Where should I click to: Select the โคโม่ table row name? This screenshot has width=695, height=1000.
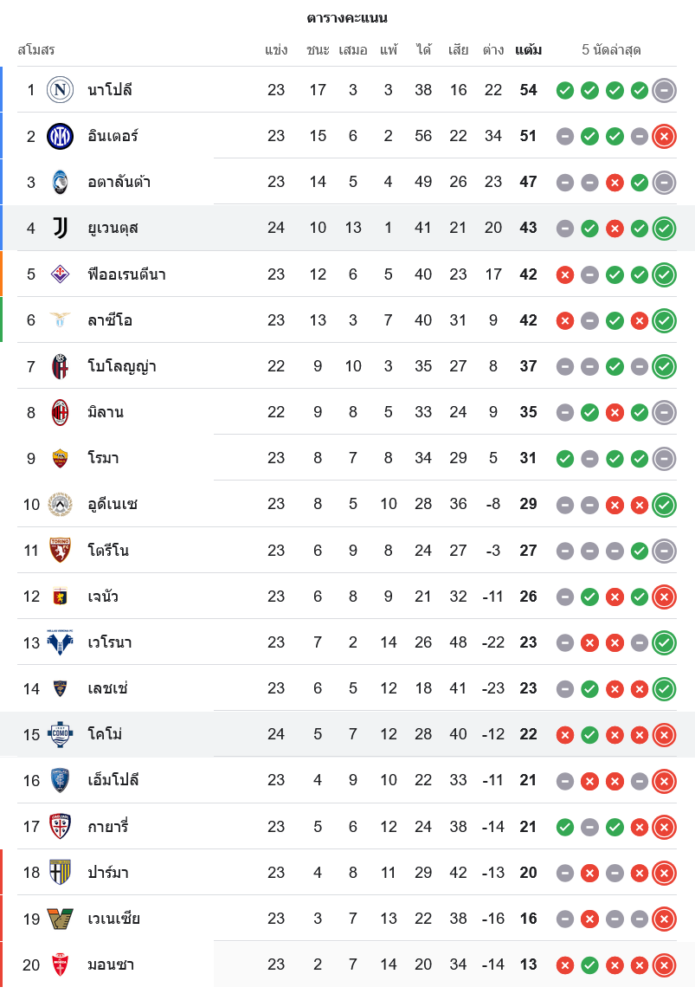click(105, 734)
